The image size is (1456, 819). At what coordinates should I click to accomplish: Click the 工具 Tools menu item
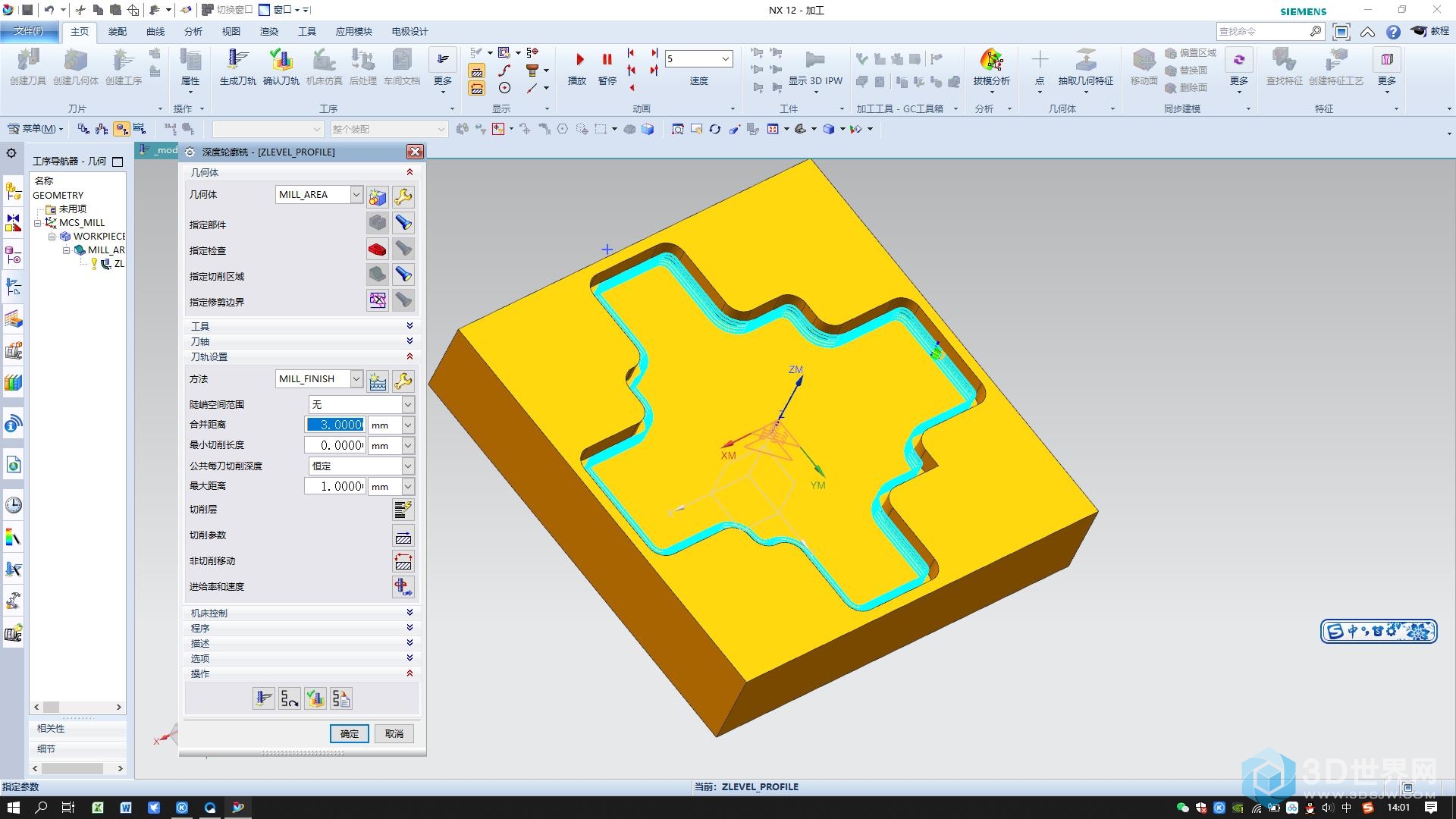(x=307, y=31)
